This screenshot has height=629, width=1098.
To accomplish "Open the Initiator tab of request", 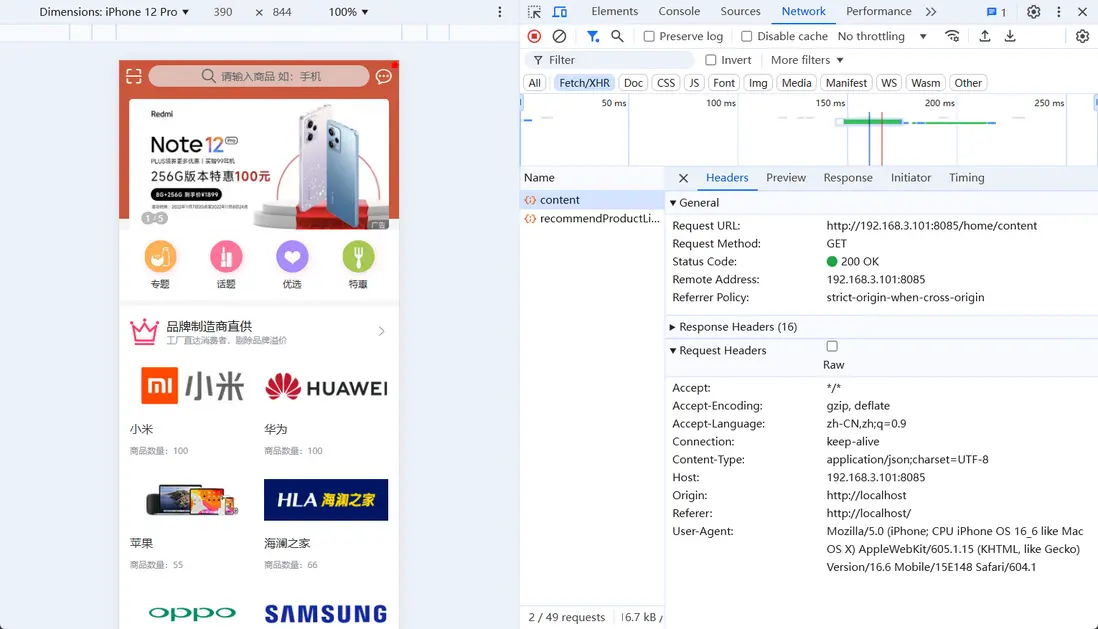I will 910,178.
